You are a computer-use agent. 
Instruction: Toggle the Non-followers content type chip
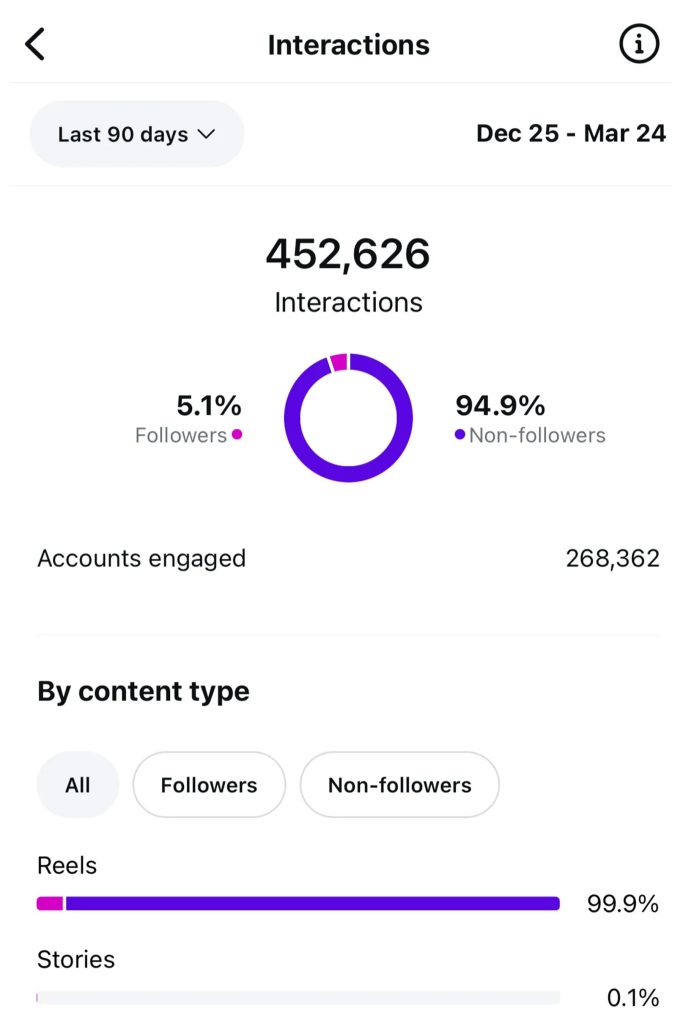point(399,785)
